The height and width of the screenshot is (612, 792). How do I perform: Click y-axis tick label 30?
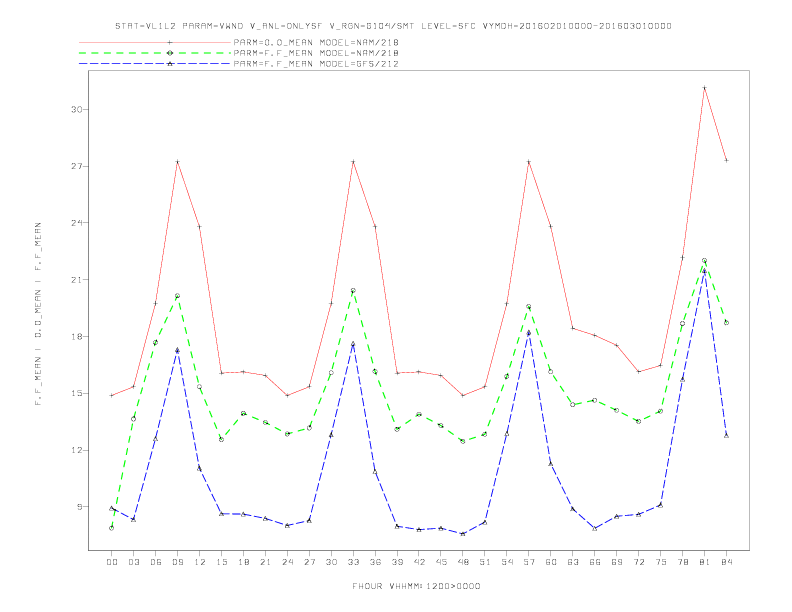click(76, 109)
